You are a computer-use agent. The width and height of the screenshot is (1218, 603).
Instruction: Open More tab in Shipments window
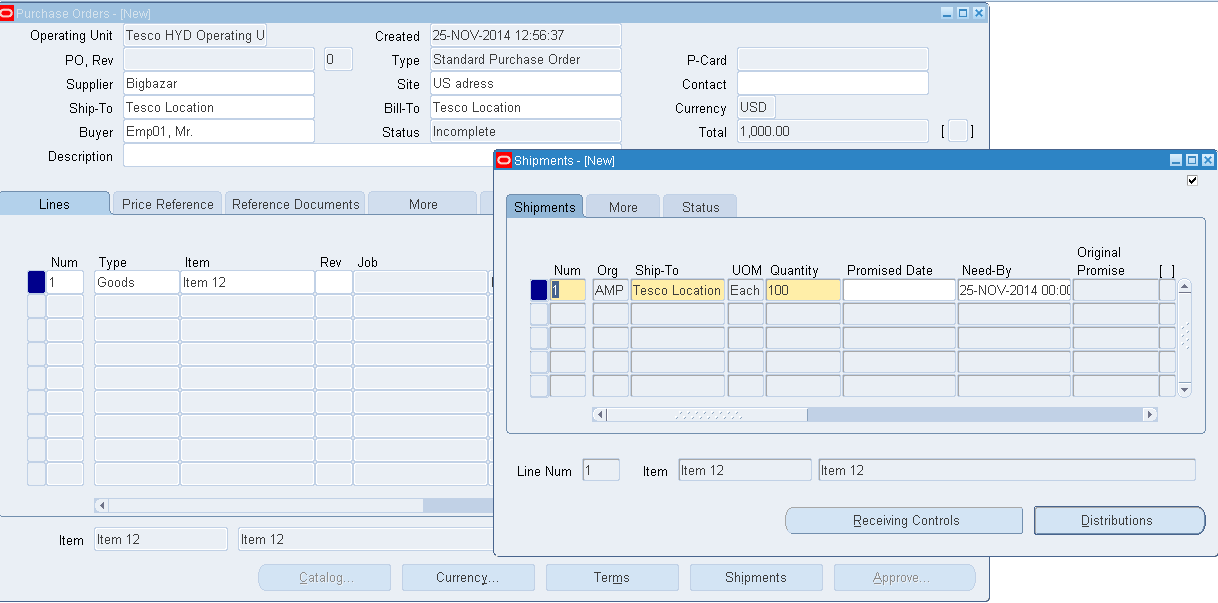623,206
